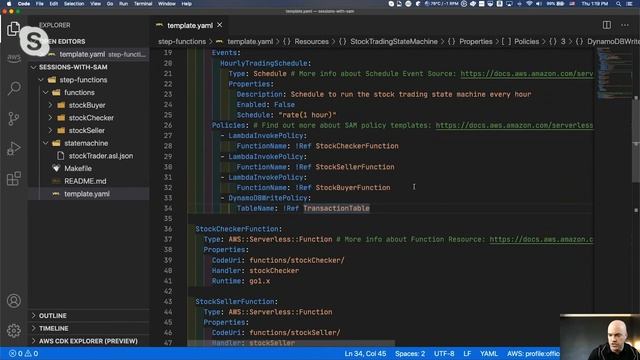Image resolution: width=640 pixels, height=360 pixels.
Task: Open the Help menu
Action: click(187, 4)
